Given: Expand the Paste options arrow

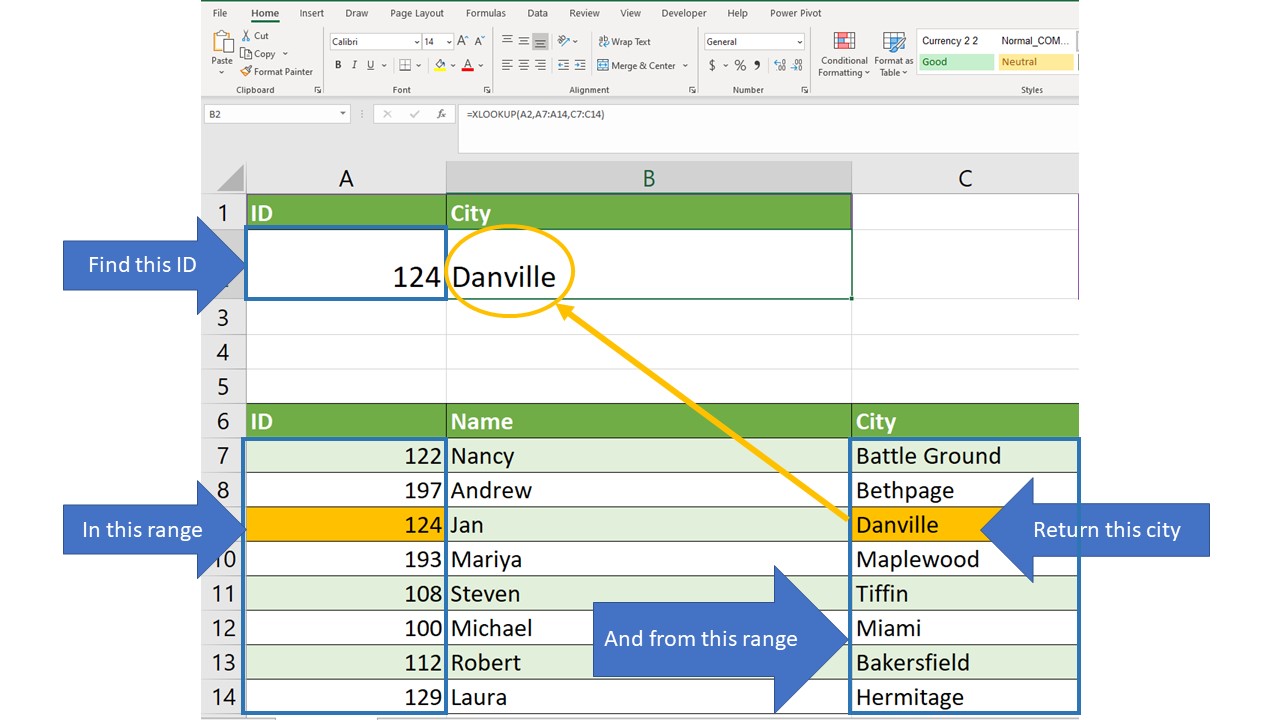Looking at the screenshot, I should click(x=222, y=72).
